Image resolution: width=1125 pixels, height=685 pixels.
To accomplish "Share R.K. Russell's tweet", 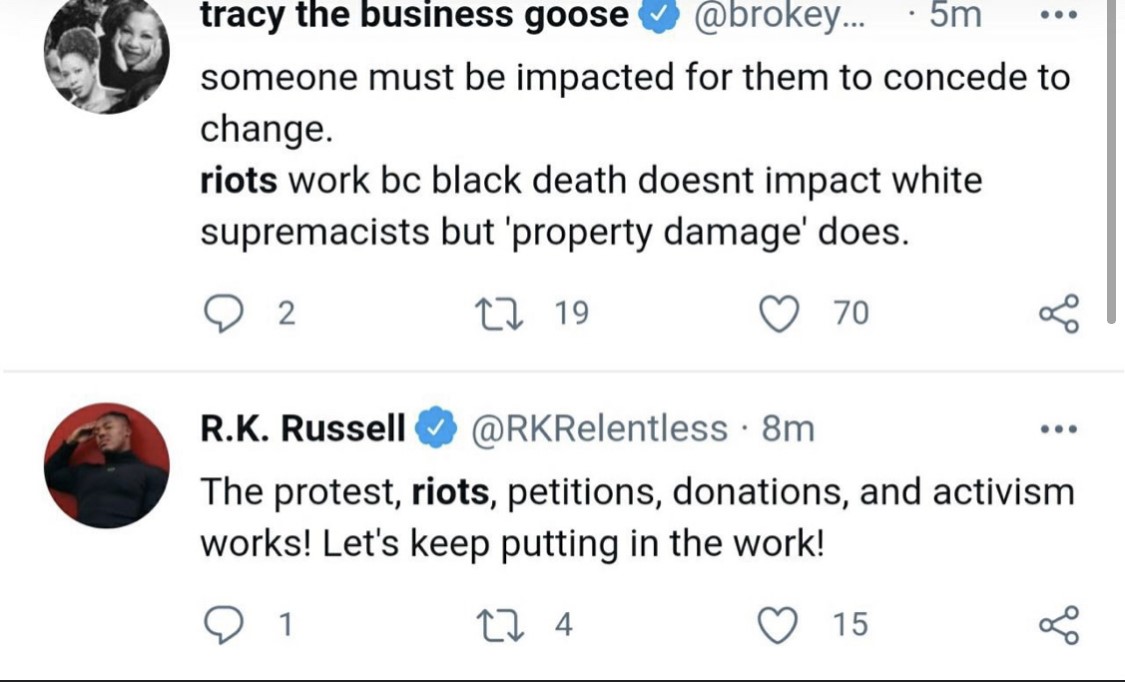I will pyautogui.click(x=1059, y=625).
